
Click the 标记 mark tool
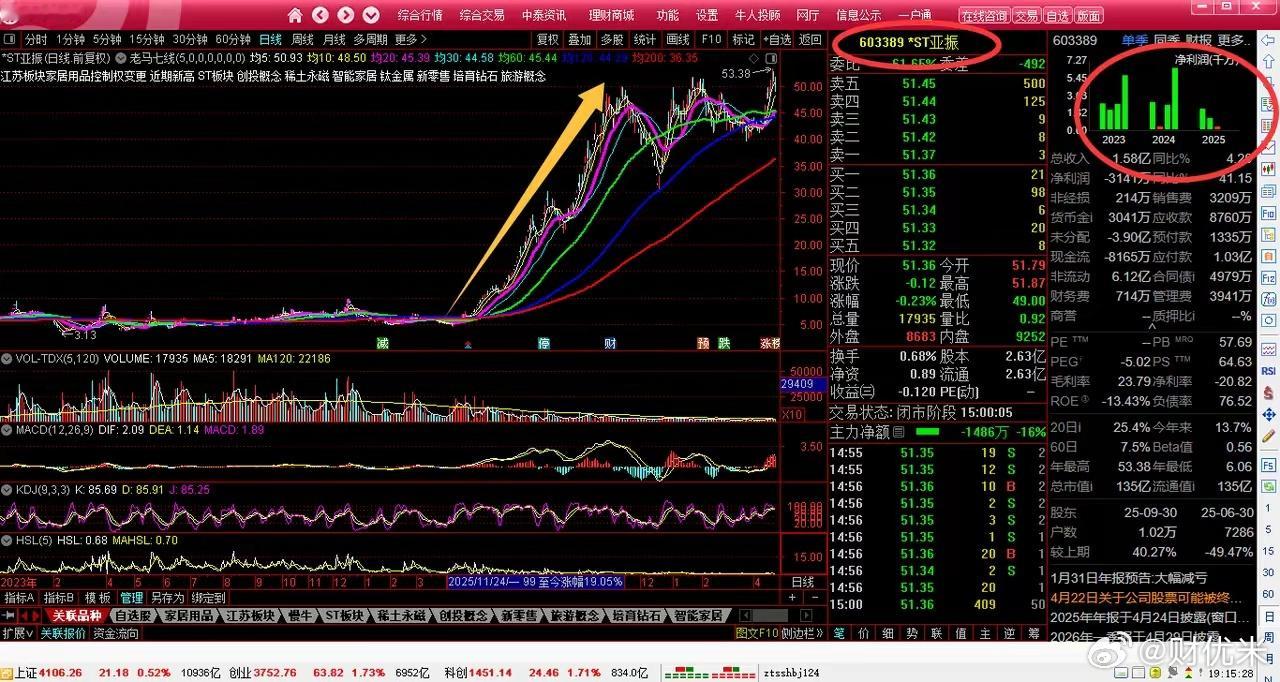coord(743,40)
